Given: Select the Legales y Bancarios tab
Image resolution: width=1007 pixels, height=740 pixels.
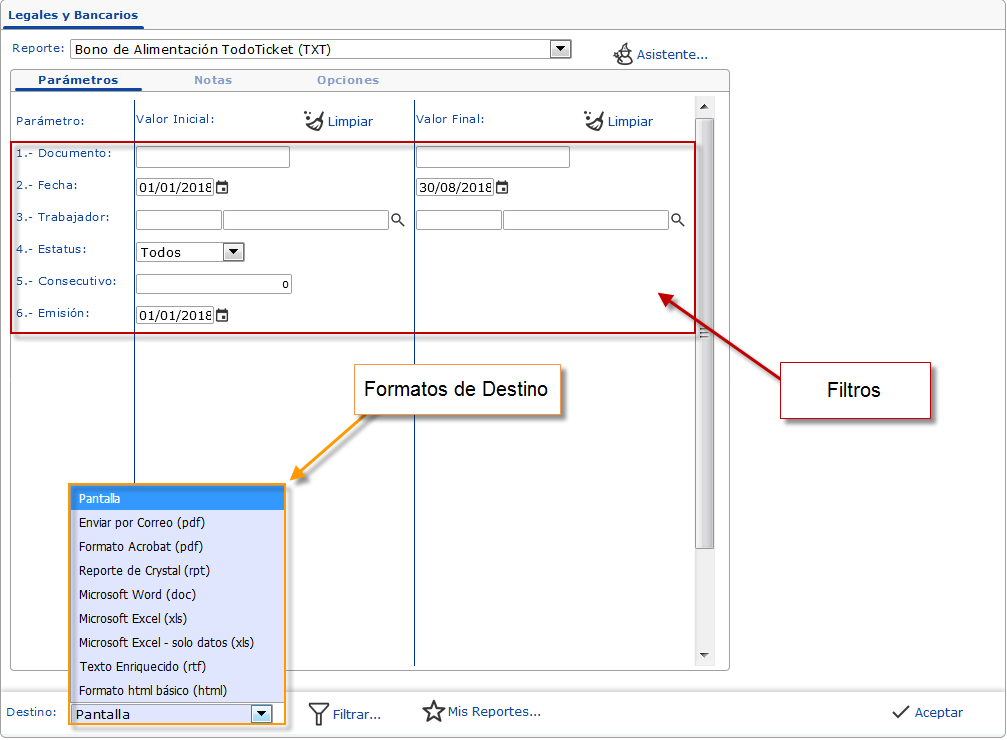Looking at the screenshot, I should (72, 16).
